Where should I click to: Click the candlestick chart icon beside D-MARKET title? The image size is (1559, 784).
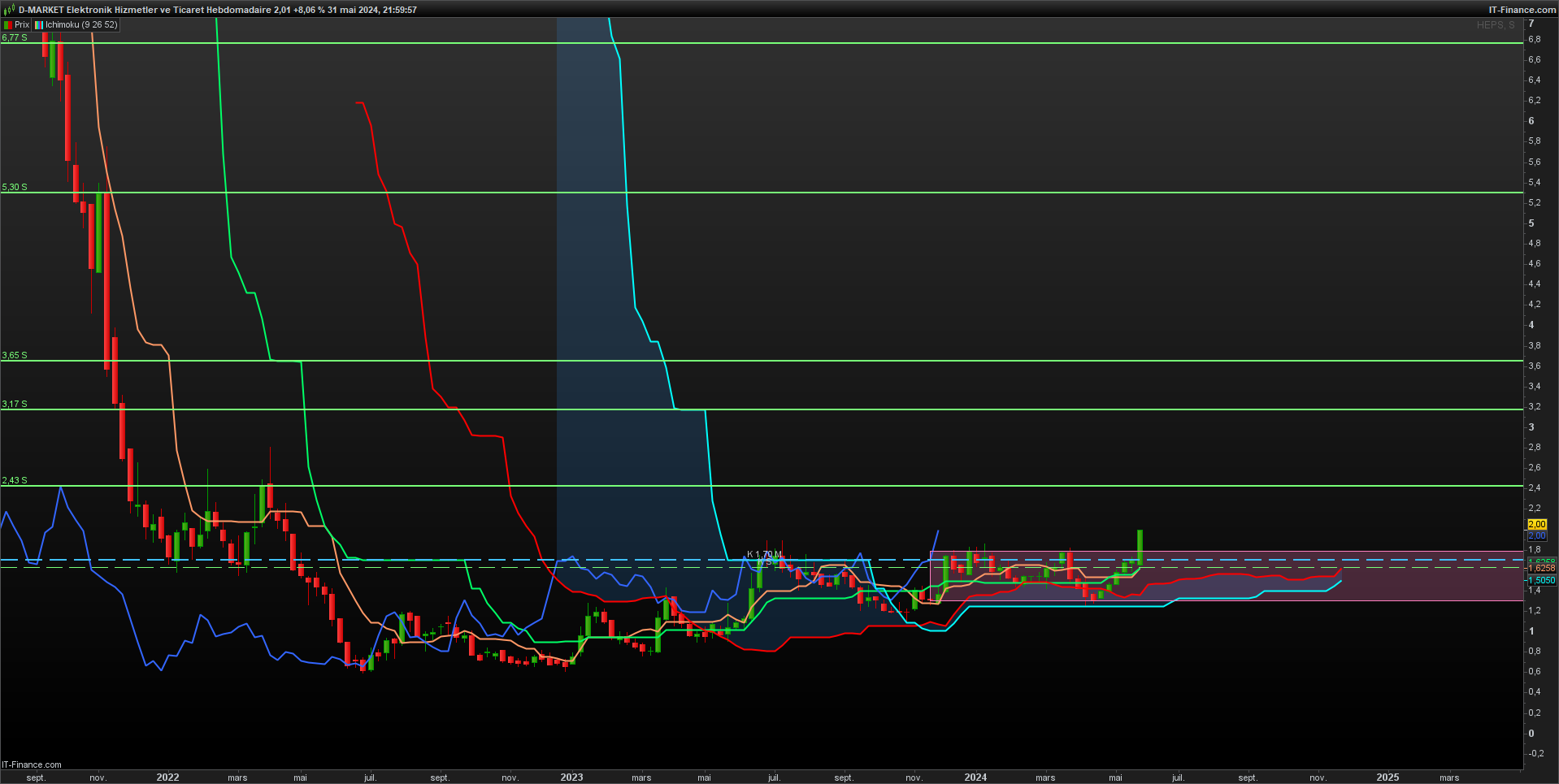9,10
